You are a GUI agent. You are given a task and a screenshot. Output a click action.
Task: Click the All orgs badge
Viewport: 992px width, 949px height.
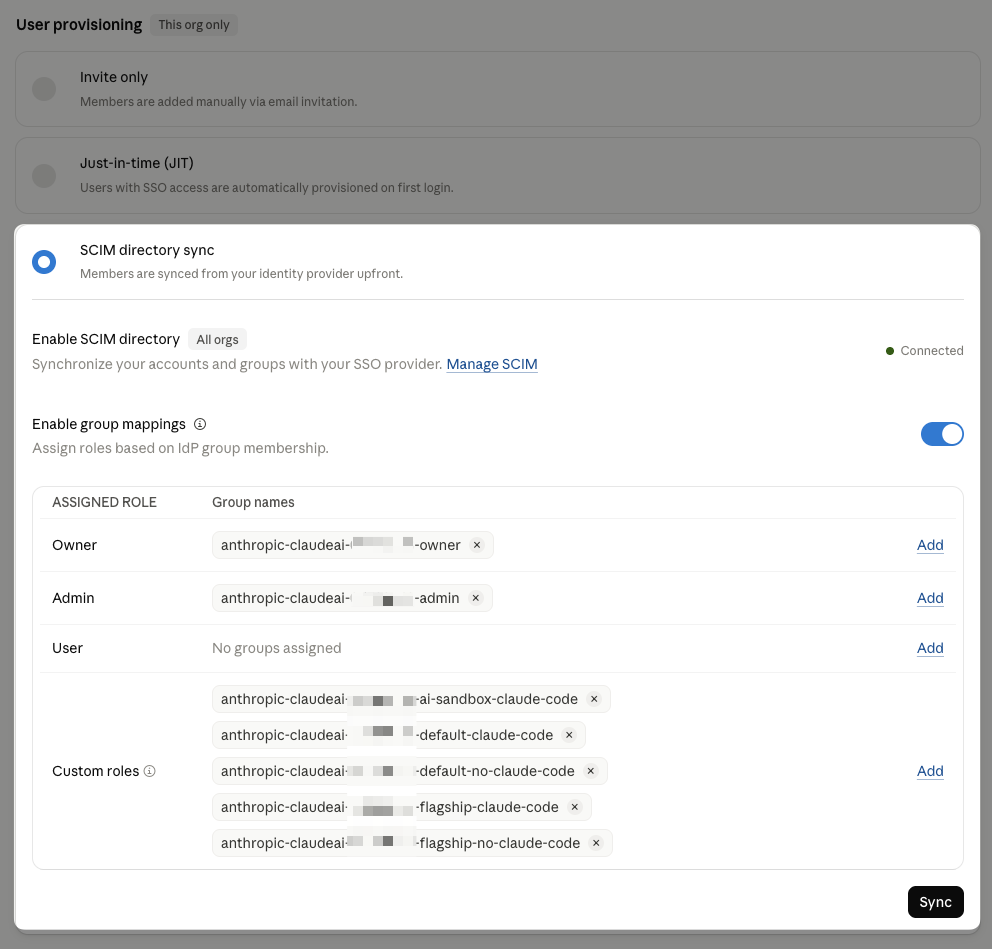pyautogui.click(x=217, y=340)
